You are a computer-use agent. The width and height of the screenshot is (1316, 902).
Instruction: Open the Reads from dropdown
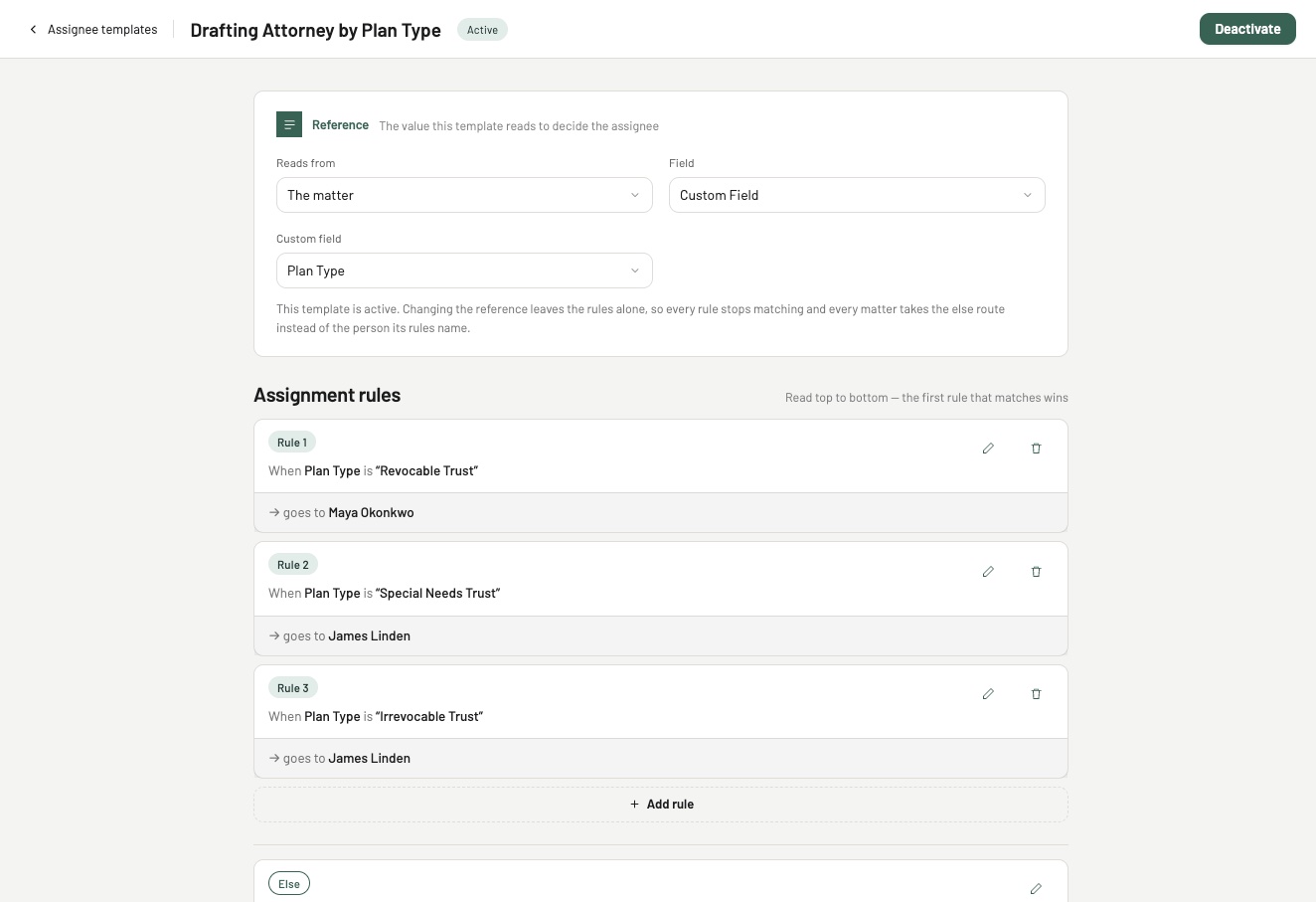tap(464, 195)
